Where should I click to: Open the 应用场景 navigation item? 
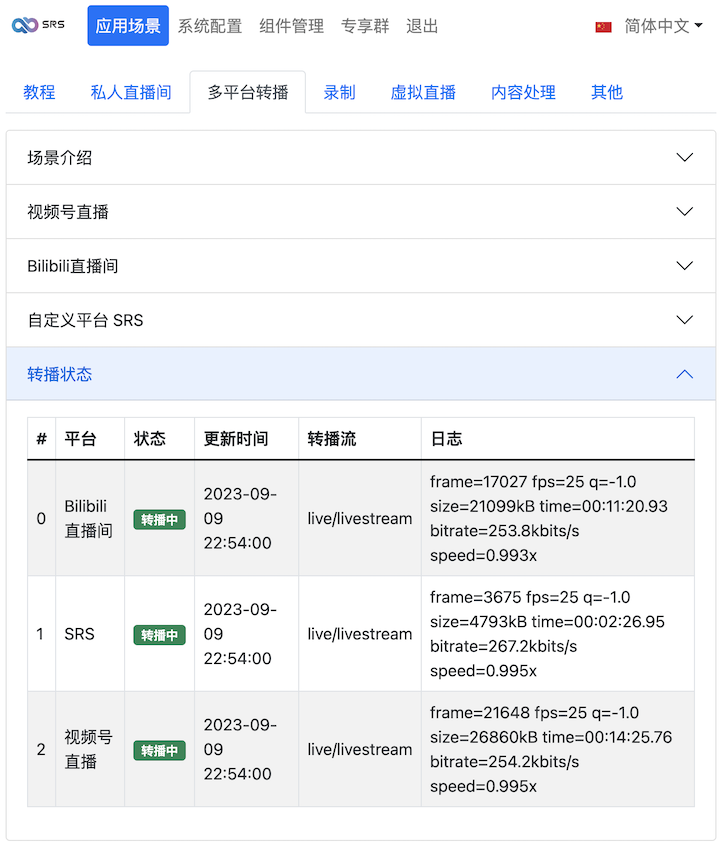[128, 27]
